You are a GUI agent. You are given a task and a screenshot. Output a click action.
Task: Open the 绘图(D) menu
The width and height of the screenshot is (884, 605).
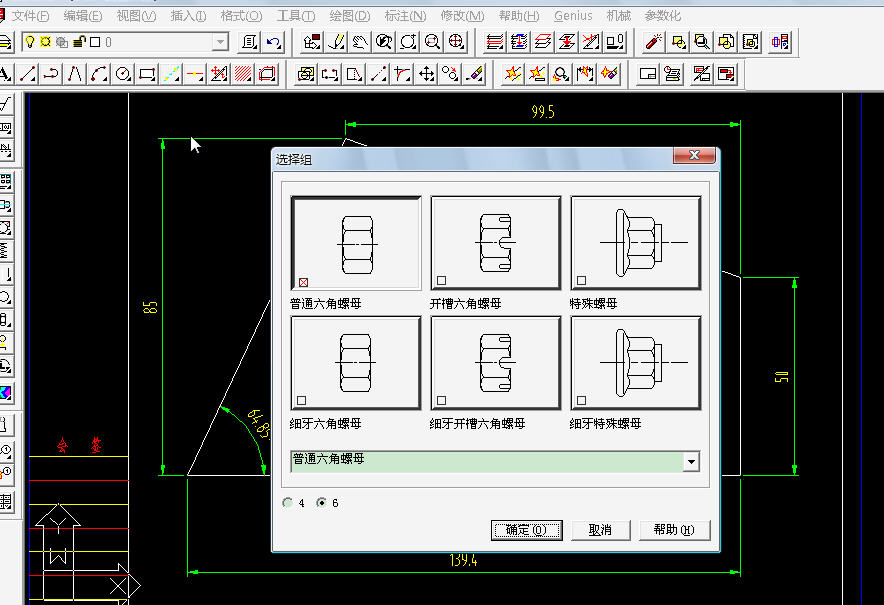[x=350, y=16]
